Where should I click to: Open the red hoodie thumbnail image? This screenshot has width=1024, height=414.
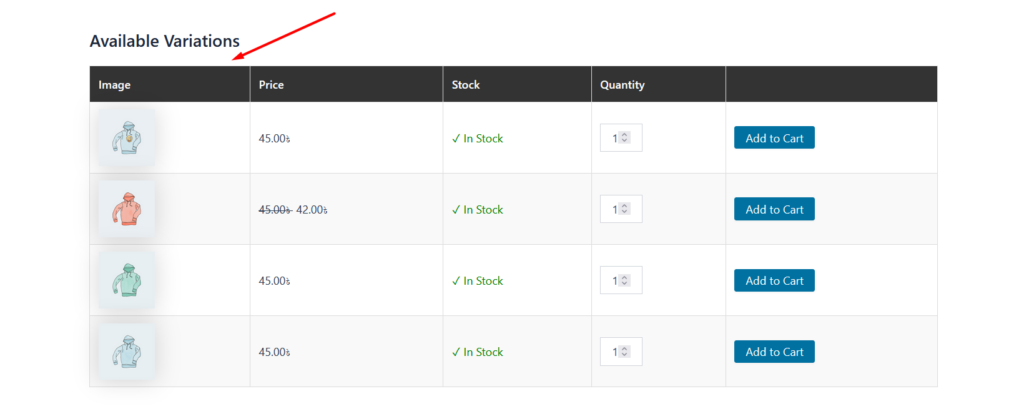tap(126, 209)
